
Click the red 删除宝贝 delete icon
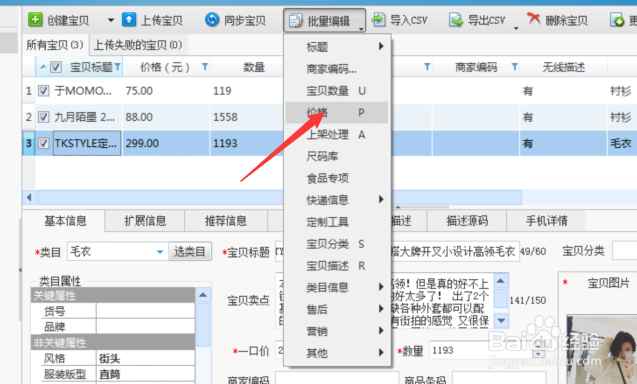533,19
